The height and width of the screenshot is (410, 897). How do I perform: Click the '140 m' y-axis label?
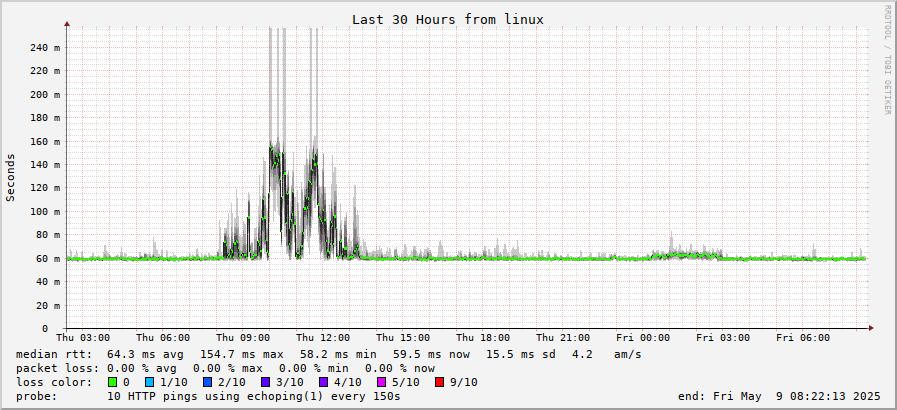[x=45, y=165]
